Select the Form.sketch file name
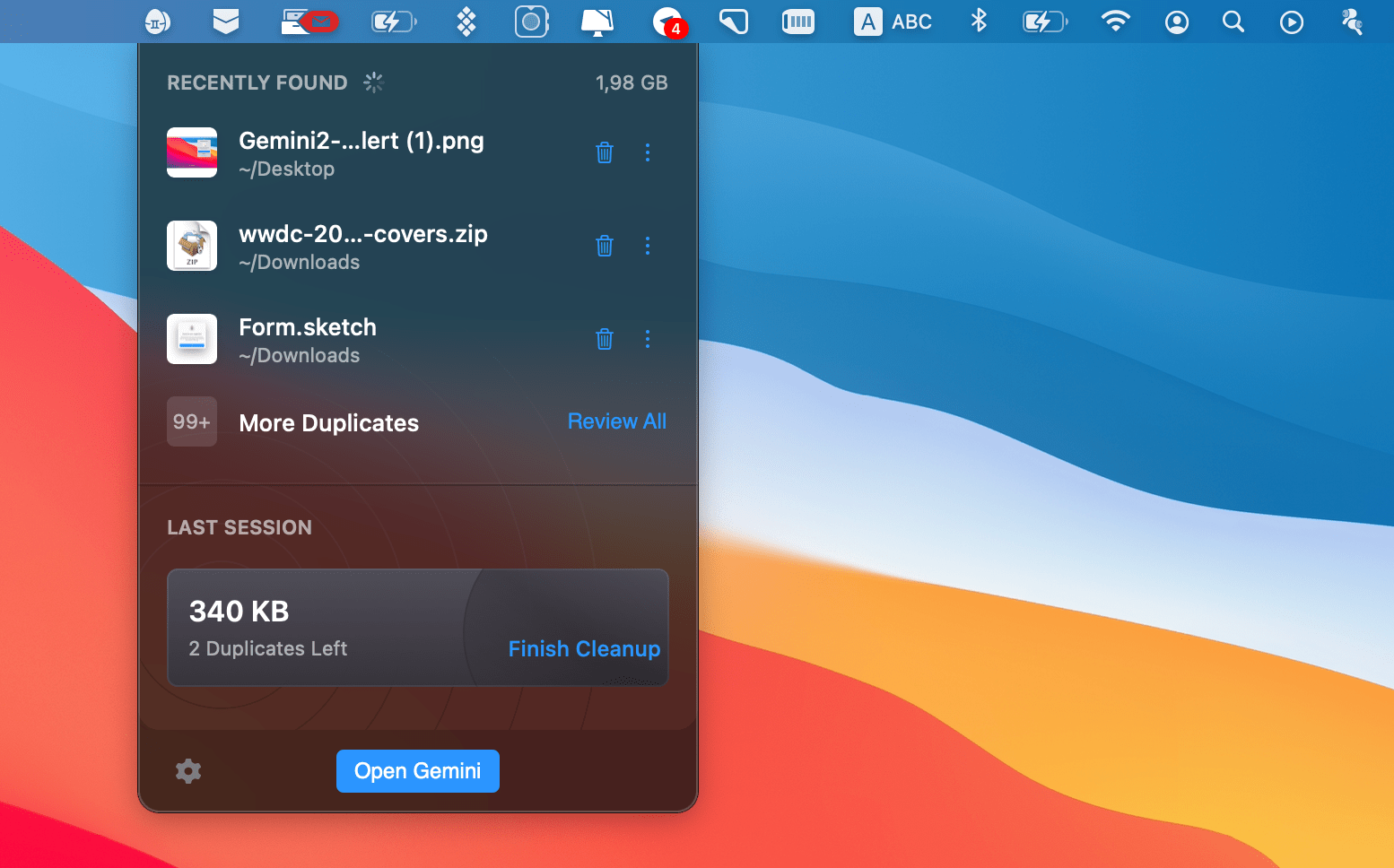This screenshot has width=1394, height=868. [308, 327]
